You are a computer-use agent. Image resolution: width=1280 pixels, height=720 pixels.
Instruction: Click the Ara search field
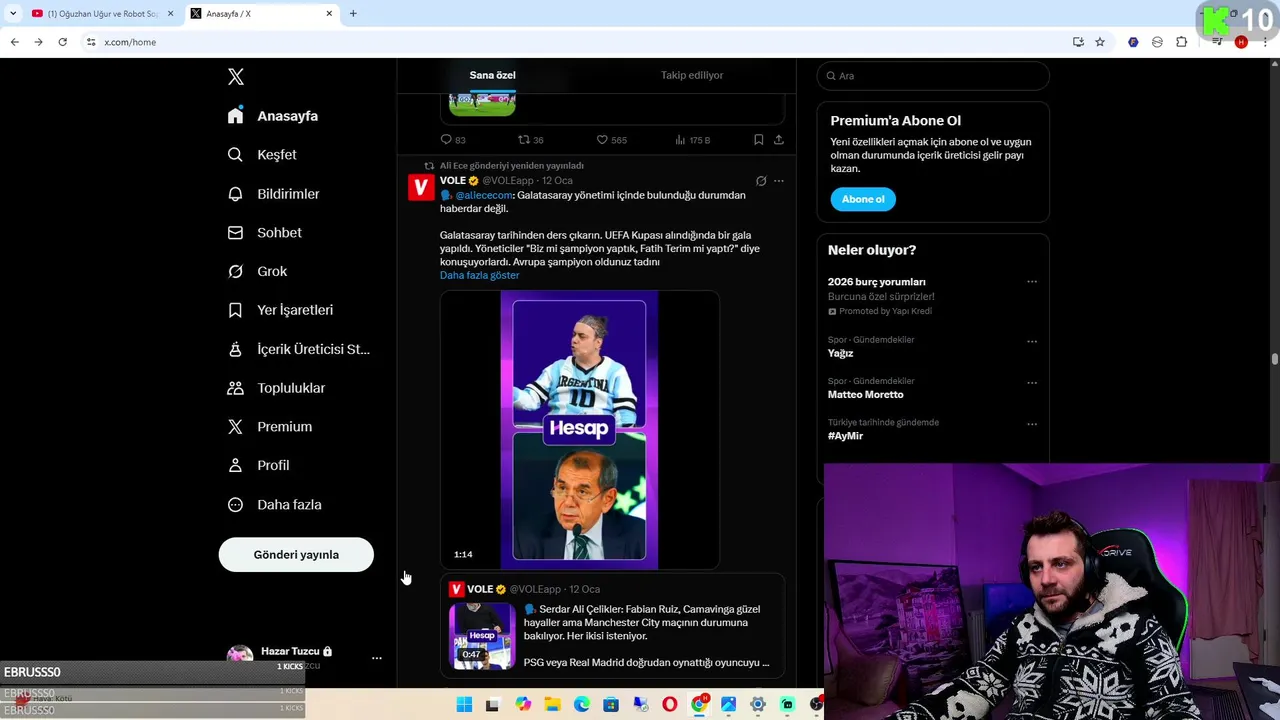(933, 76)
